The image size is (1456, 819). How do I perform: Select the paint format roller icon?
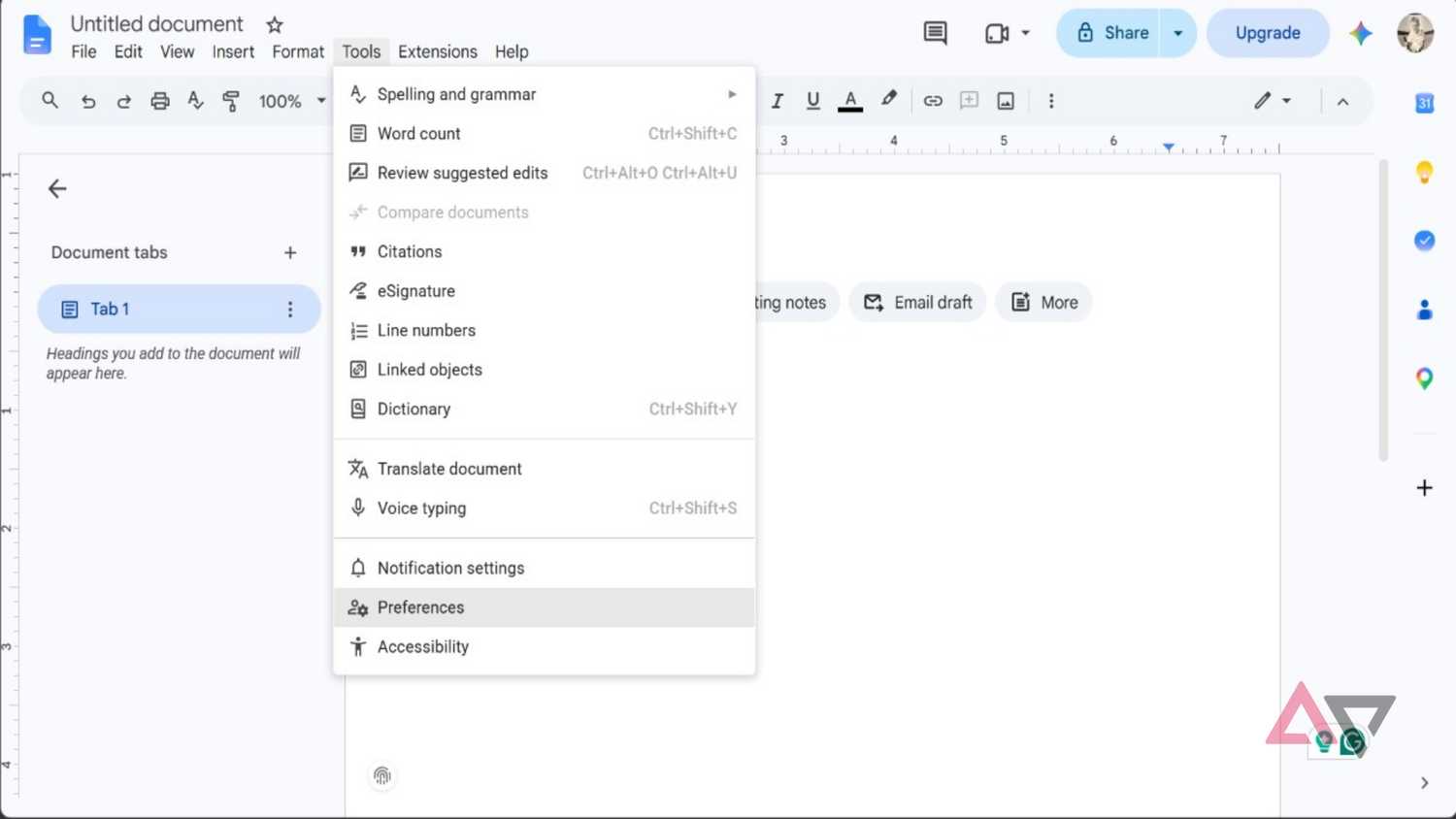click(x=231, y=101)
